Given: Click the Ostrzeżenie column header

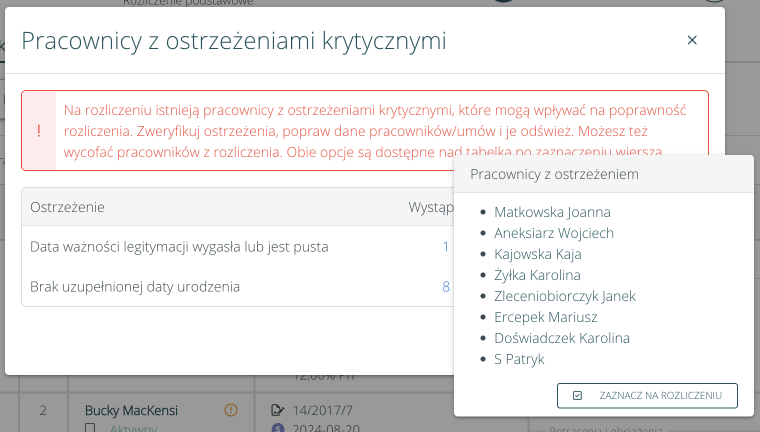Looking at the screenshot, I should click(68, 207).
